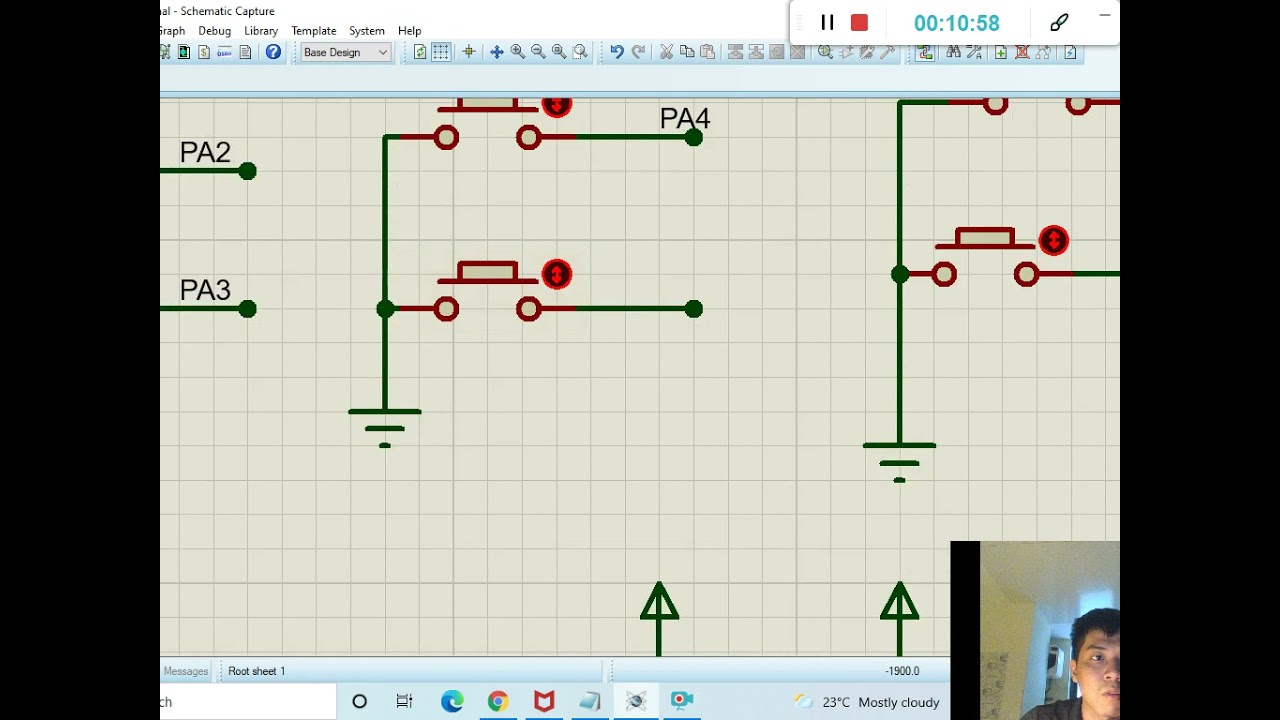Click the Cut scissors icon
1280x720 pixels.
pos(666,52)
